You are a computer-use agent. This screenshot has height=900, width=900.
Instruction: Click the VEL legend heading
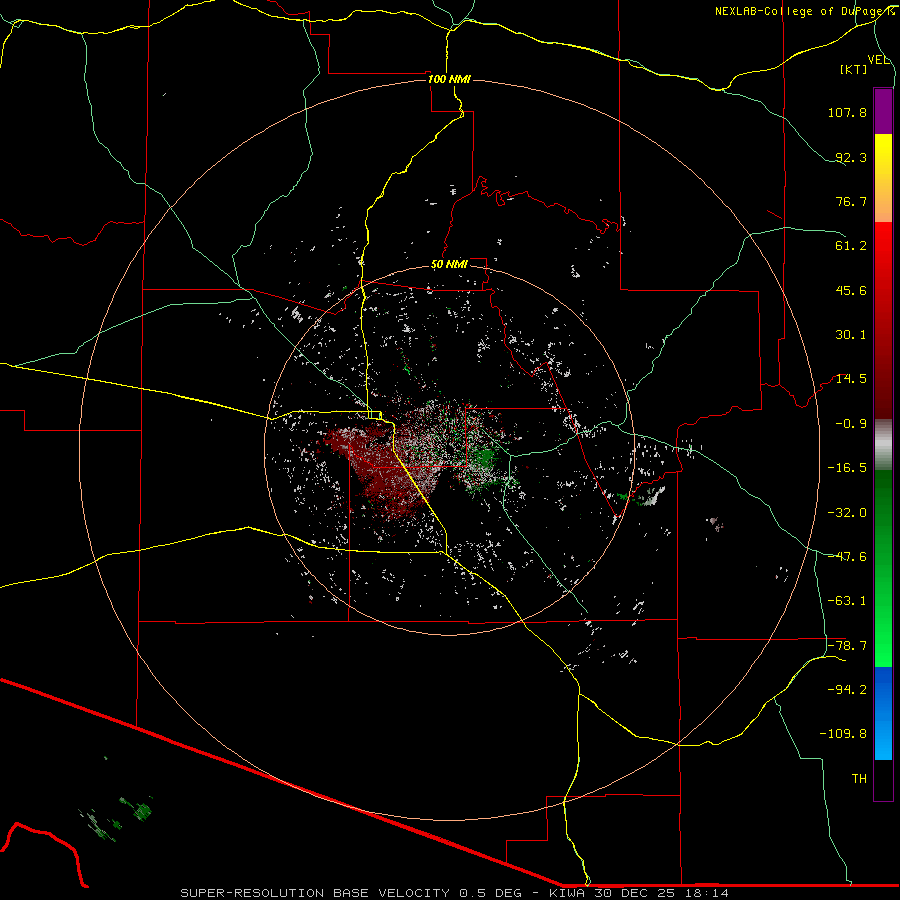(x=878, y=60)
